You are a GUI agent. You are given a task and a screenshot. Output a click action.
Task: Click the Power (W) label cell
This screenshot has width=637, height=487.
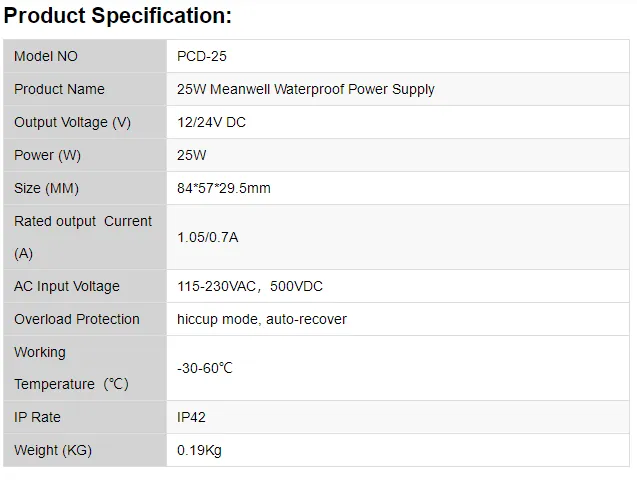pyautogui.click(x=85, y=155)
